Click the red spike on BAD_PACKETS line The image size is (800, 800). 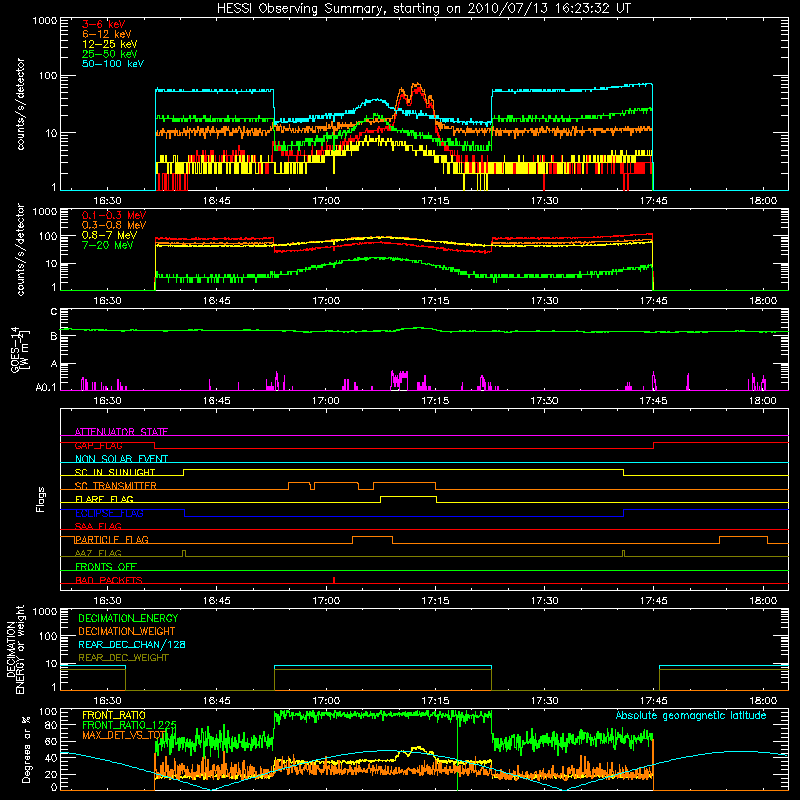tap(334, 580)
